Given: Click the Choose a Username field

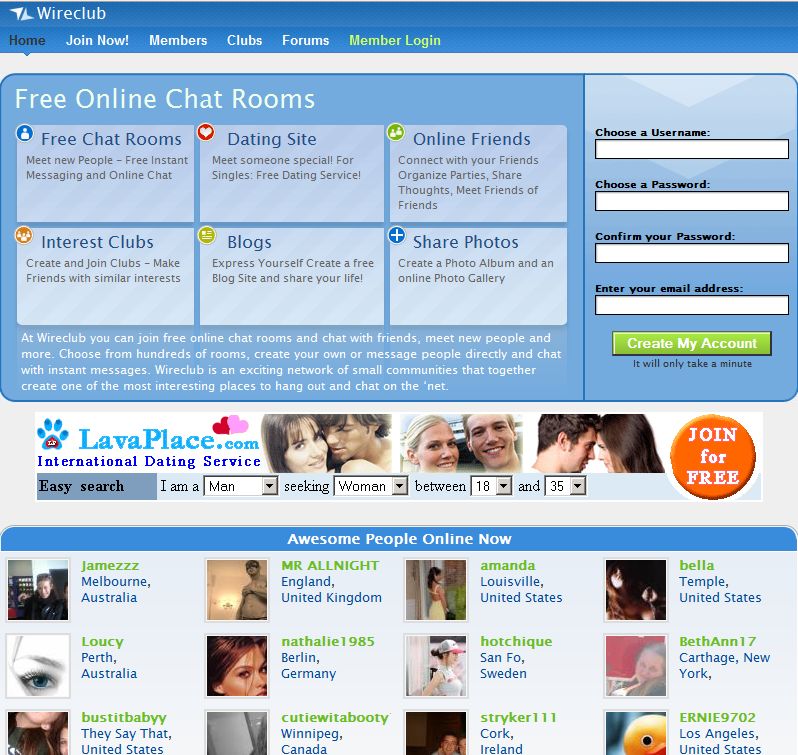Looking at the screenshot, I should 692,149.
